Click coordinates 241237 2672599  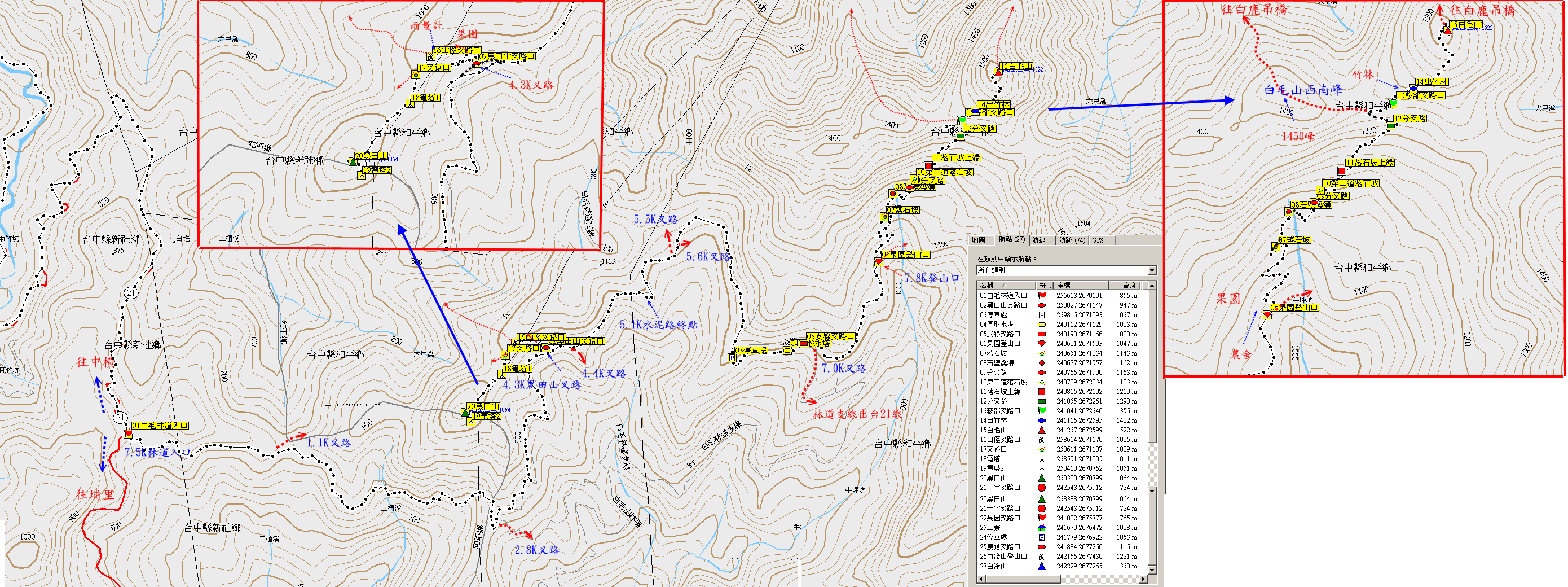(1079, 430)
